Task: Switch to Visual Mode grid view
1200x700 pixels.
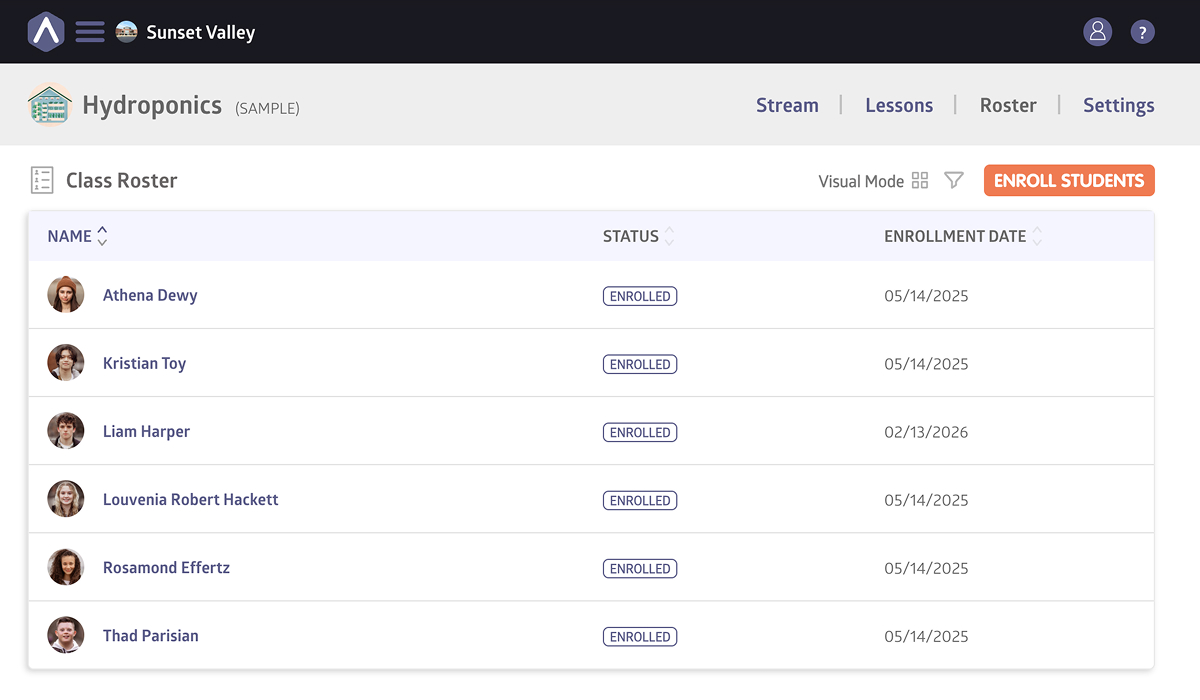Action: coord(920,181)
